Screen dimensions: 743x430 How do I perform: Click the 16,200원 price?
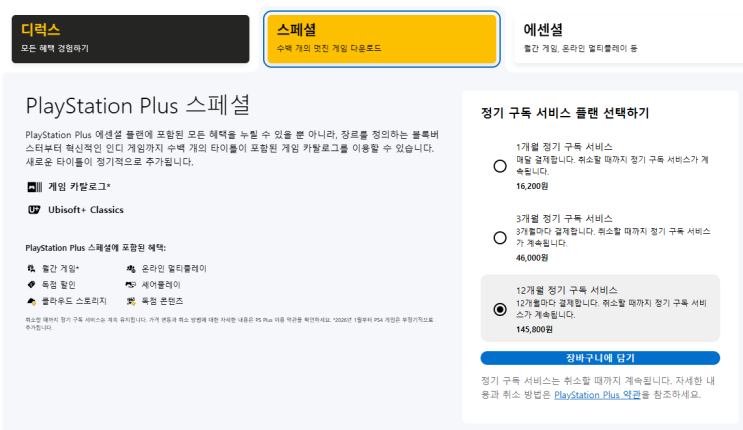532,186
